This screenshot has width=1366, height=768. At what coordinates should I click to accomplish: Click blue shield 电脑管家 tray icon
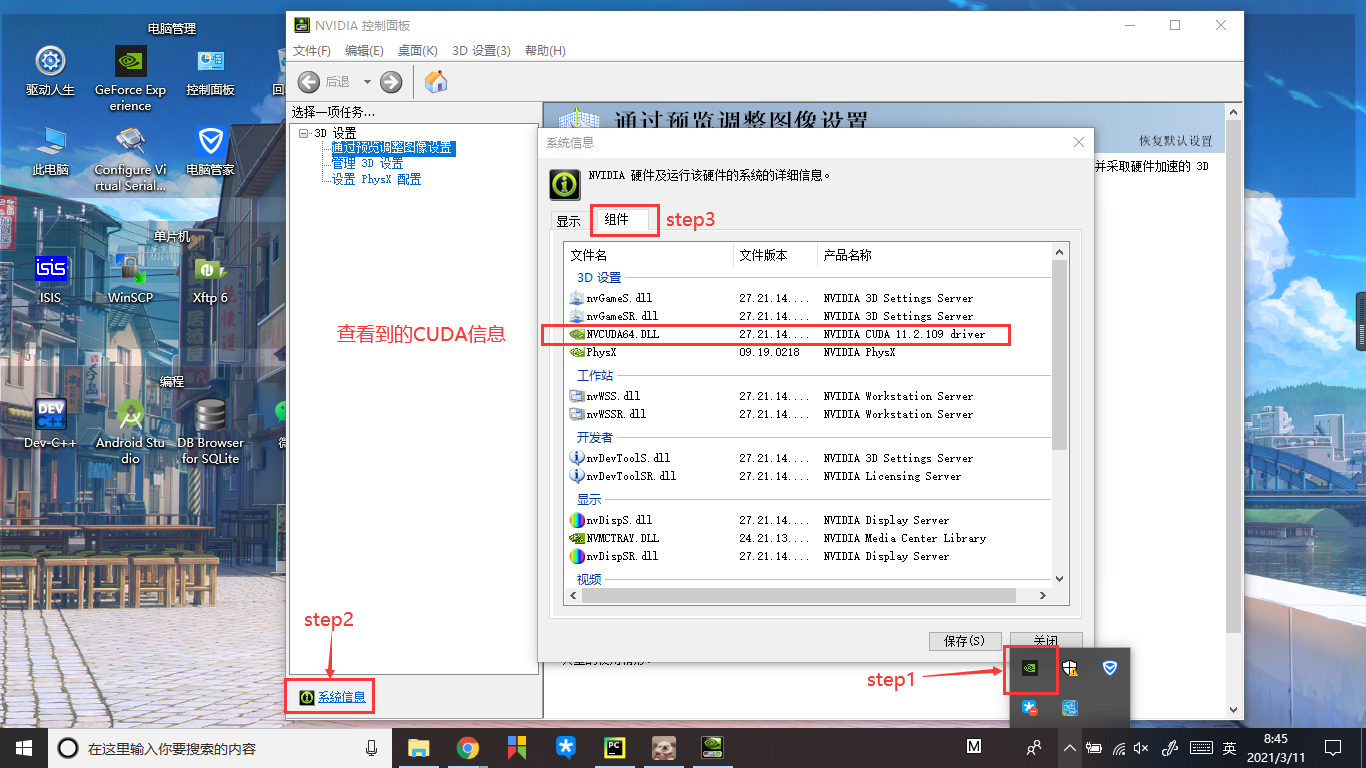click(1109, 667)
